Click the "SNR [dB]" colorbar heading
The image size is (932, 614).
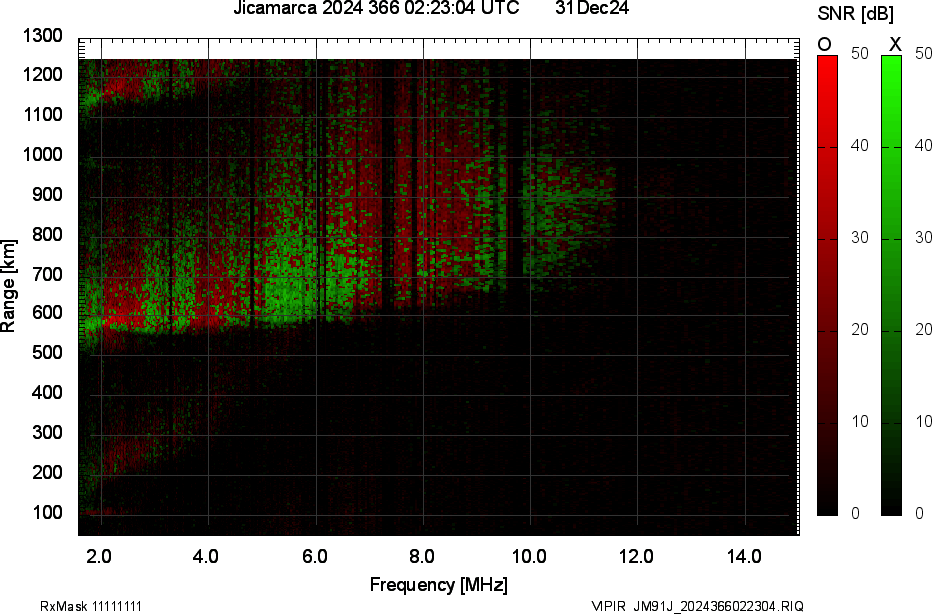[855, 14]
